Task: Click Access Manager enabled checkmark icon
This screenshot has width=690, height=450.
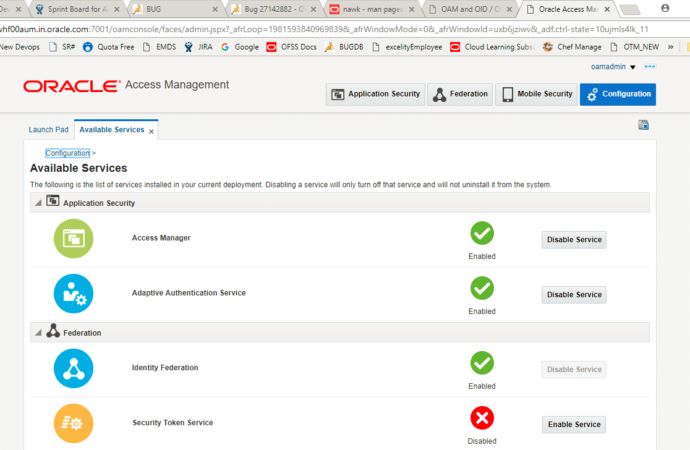Action: coord(482,233)
